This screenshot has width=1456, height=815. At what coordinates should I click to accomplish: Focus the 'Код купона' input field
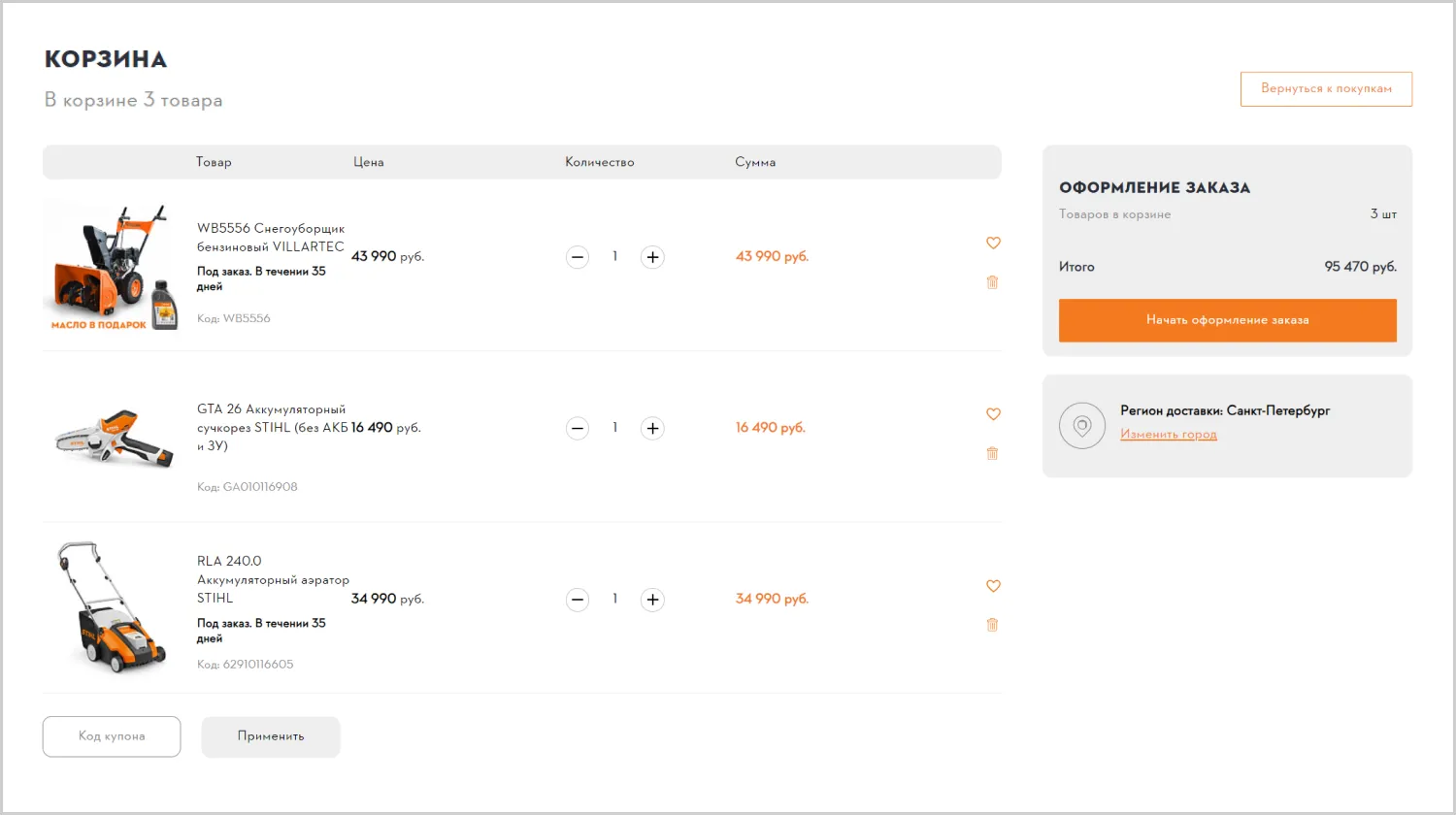112,736
